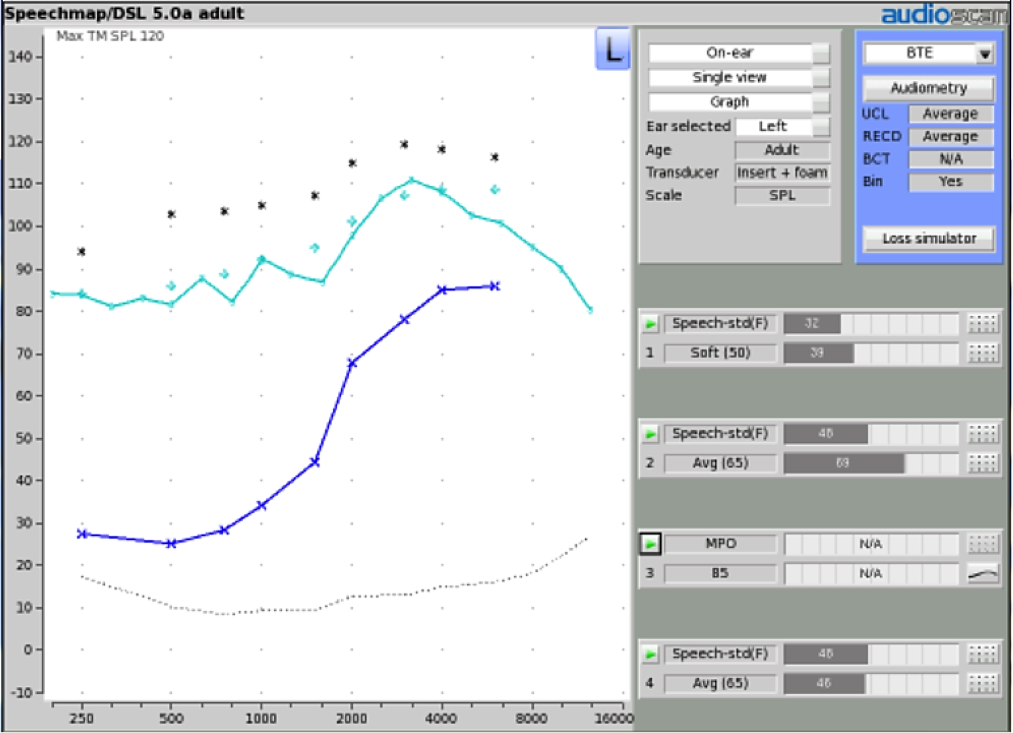
Task: Open grid icon for test 2 Avg (65)
Action: click(982, 463)
